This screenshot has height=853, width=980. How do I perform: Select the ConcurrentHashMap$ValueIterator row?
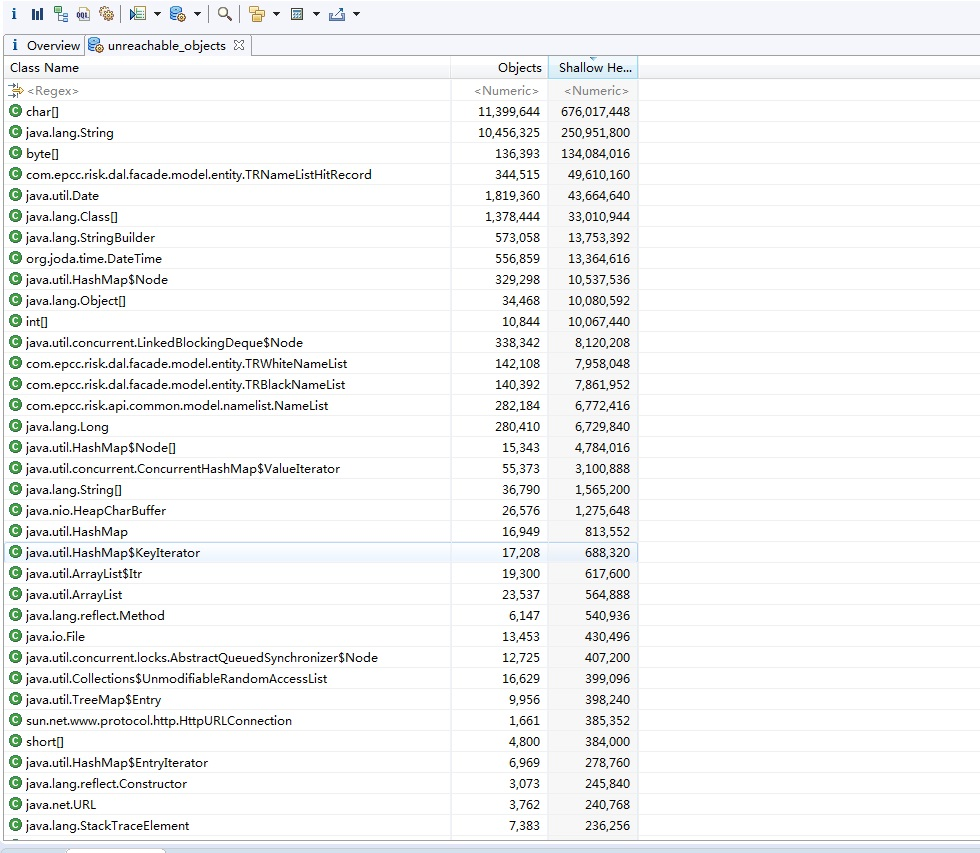click(x=321, y=469)
